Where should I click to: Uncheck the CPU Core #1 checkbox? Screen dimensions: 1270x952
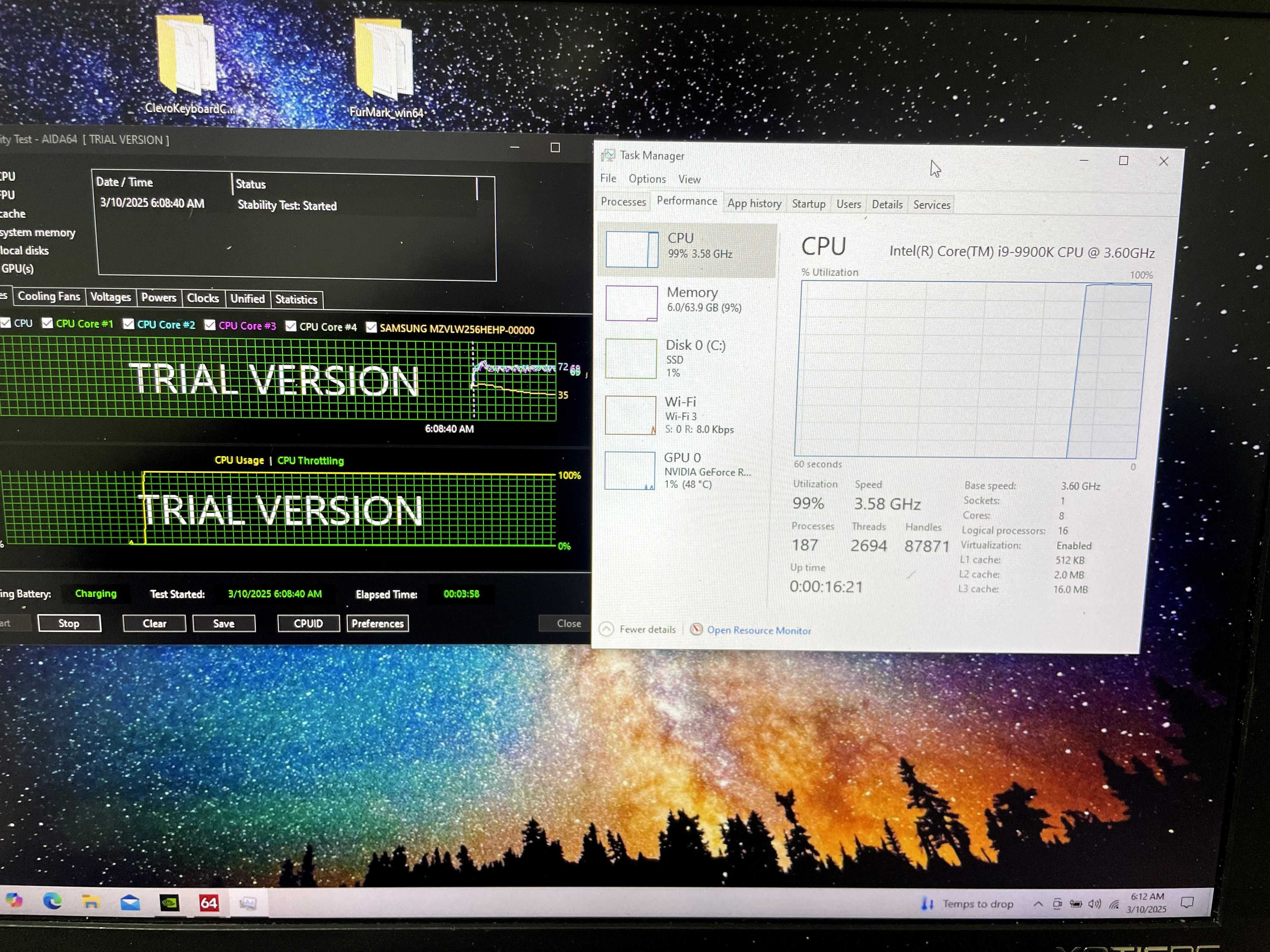(x=48, y=323)
